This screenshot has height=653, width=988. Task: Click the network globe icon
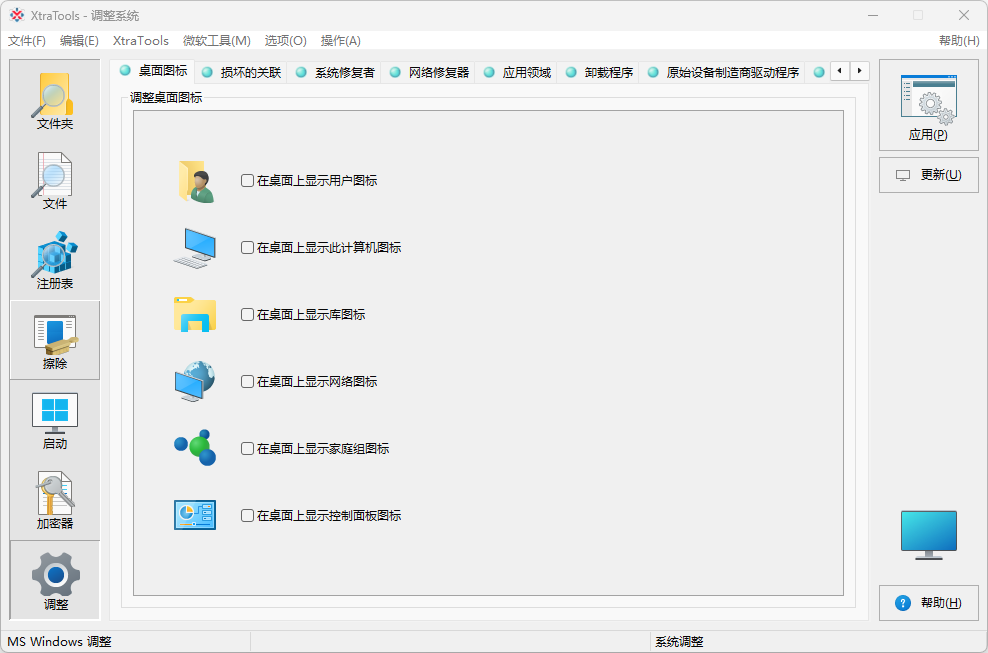[x=195, y=381]
